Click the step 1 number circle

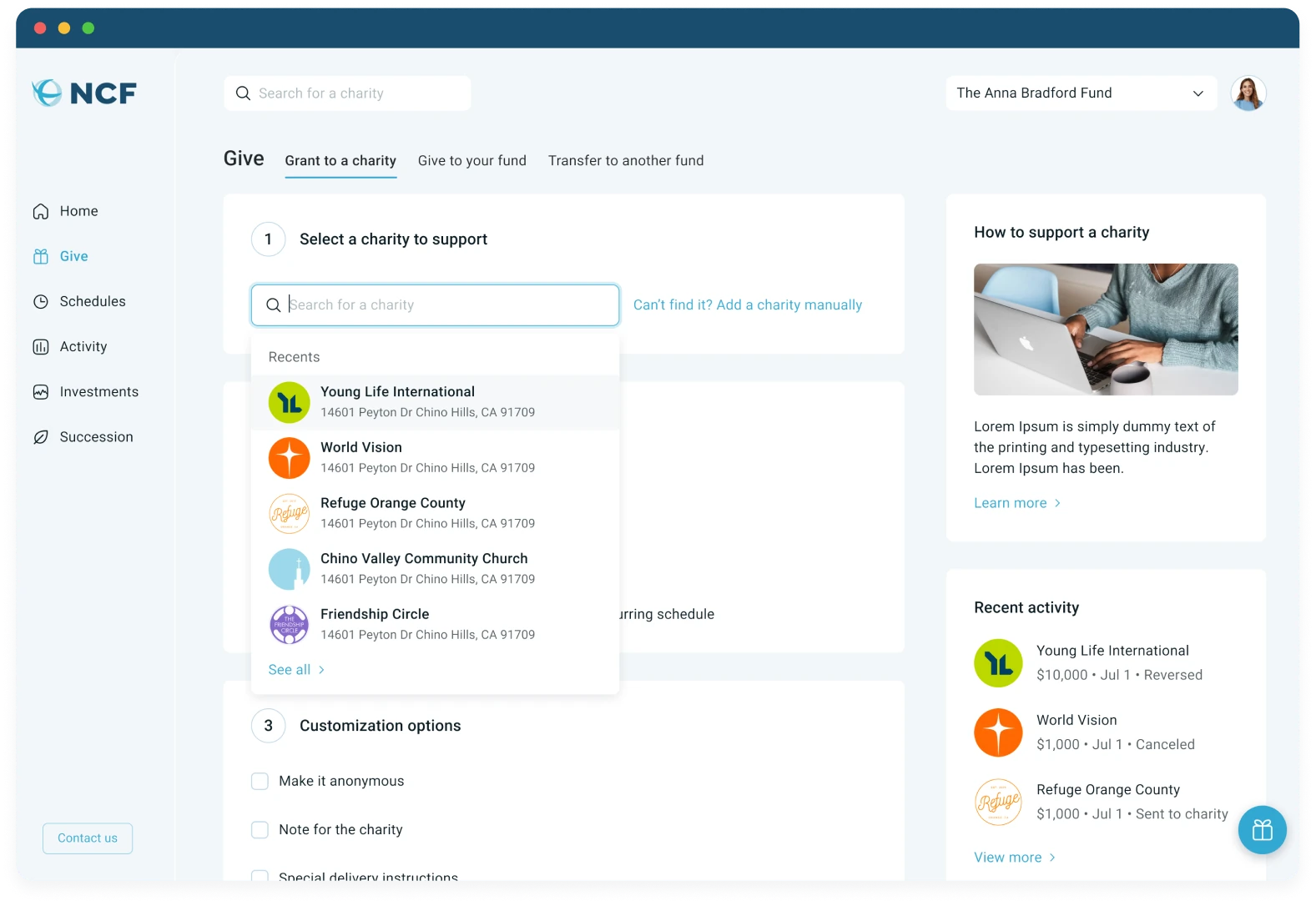point(268,239)
